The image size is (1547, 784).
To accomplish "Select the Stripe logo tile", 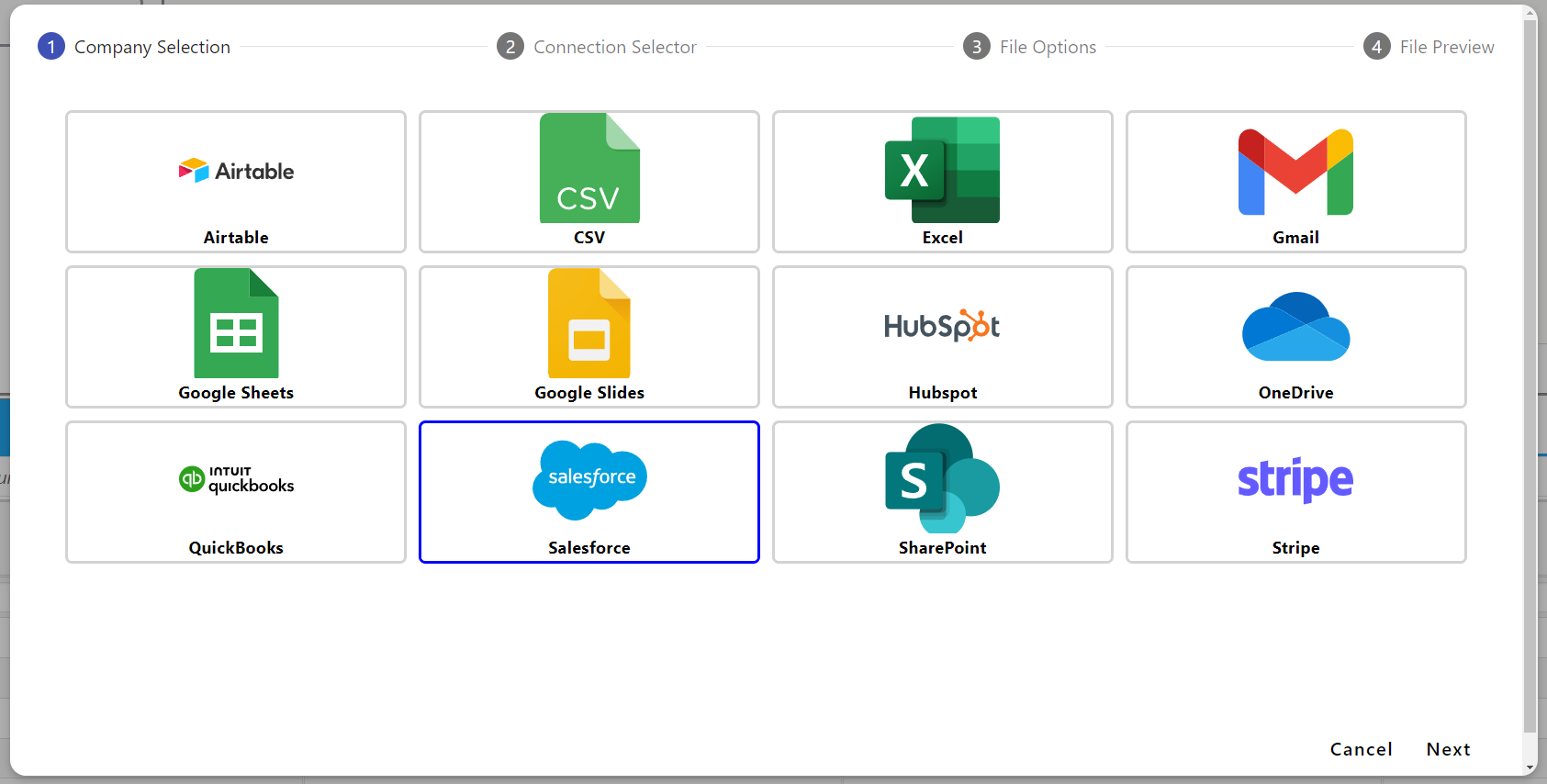I will (x=1295, y=479).
